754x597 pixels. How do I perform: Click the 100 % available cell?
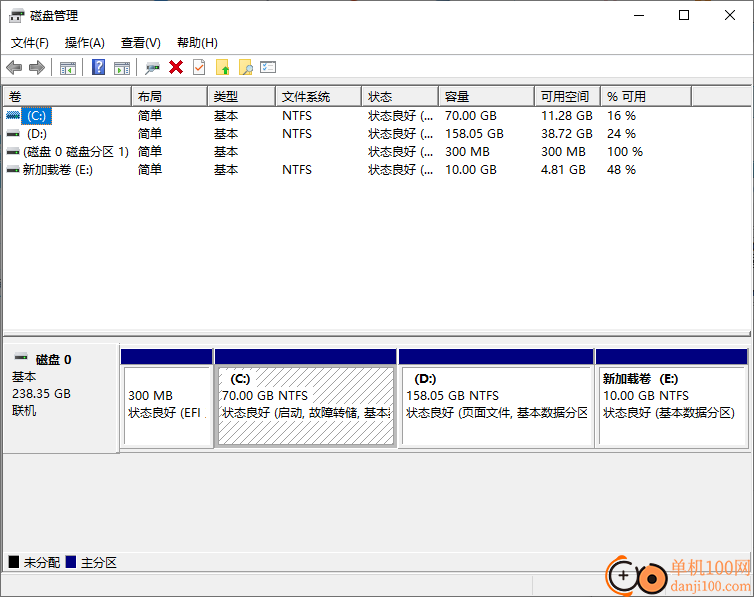click(625, 152)
